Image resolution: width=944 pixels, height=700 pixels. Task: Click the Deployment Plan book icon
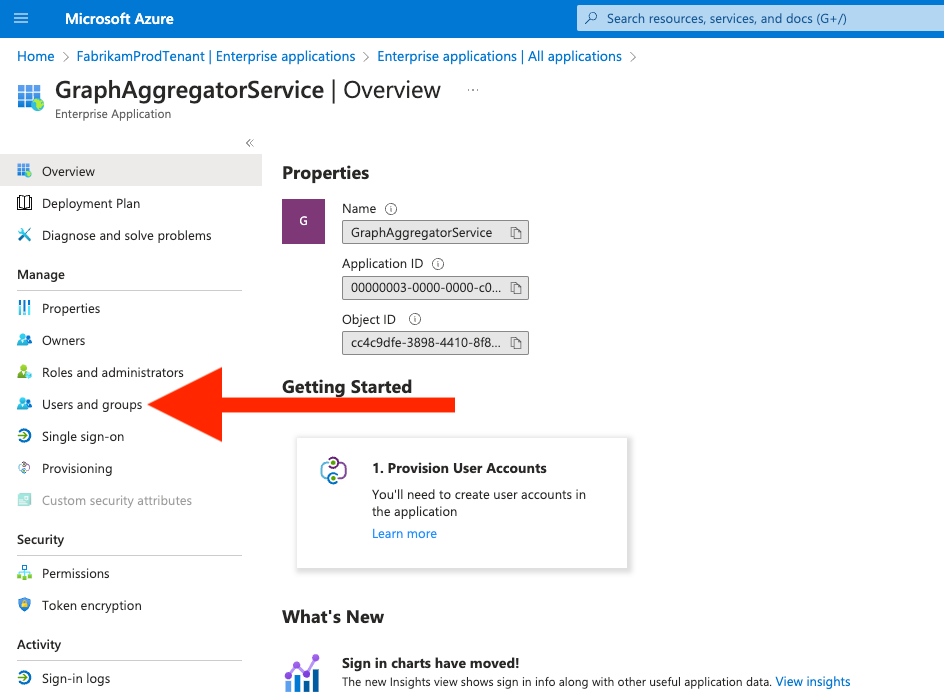[24, 203]
